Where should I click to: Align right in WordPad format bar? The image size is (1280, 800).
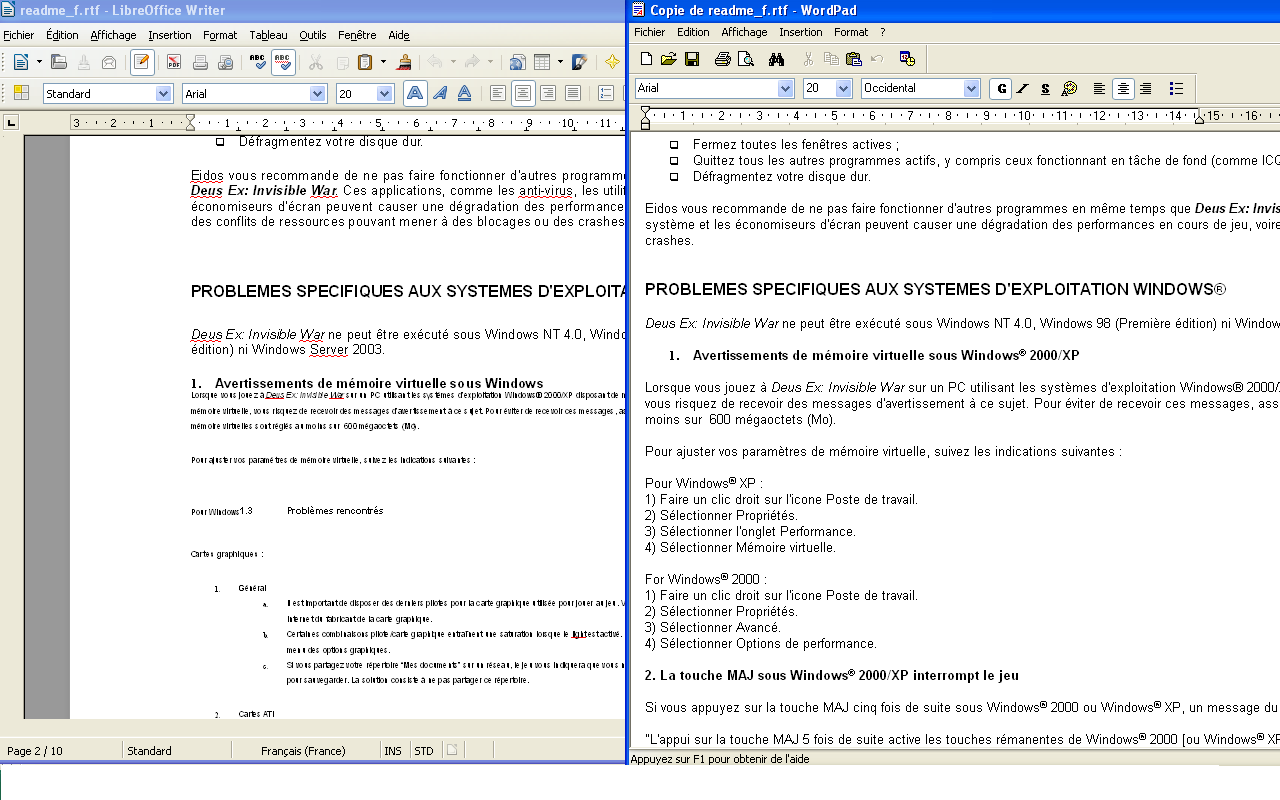coord(1146,88)
